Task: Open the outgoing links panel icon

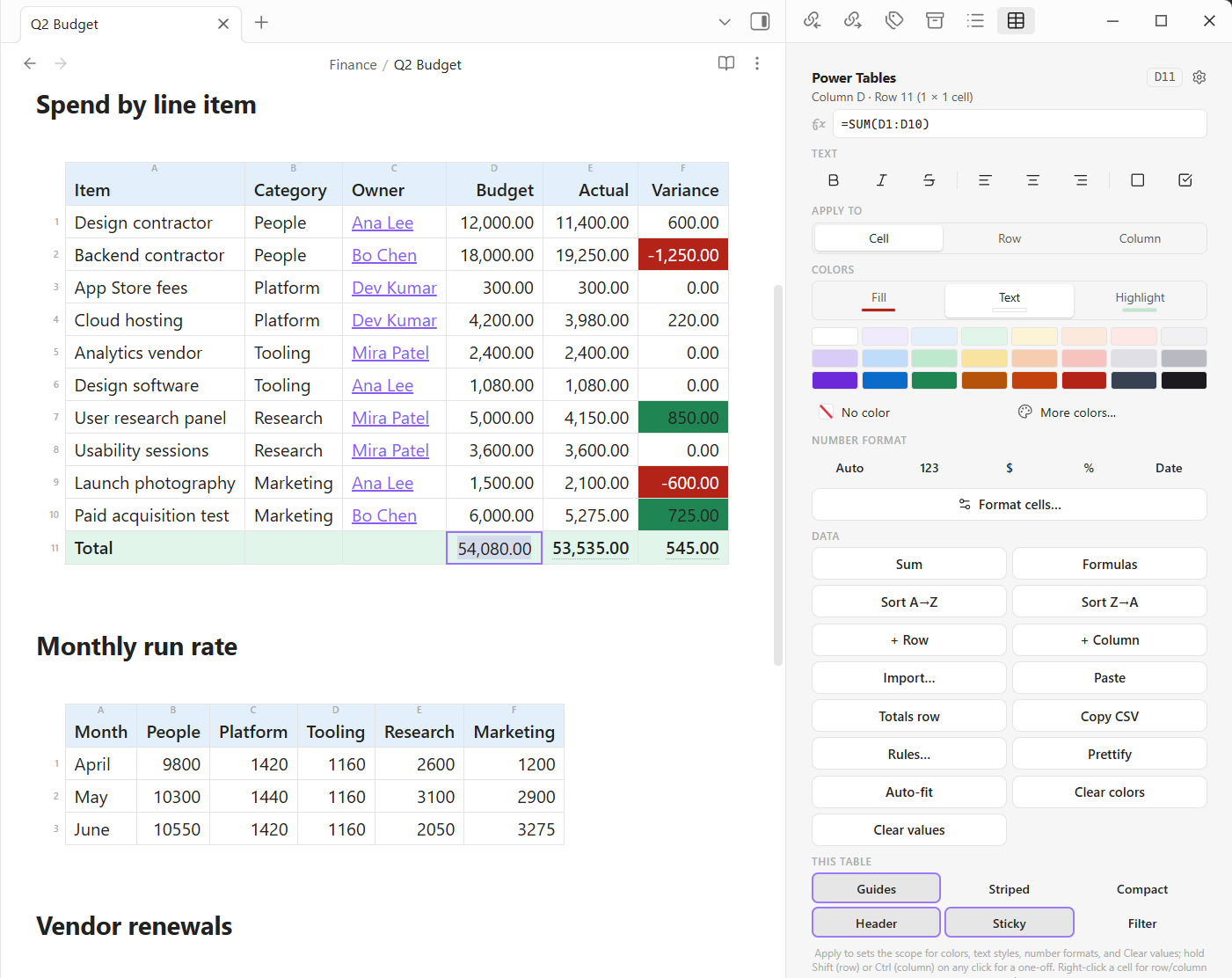Action: [x=853, y=21]
